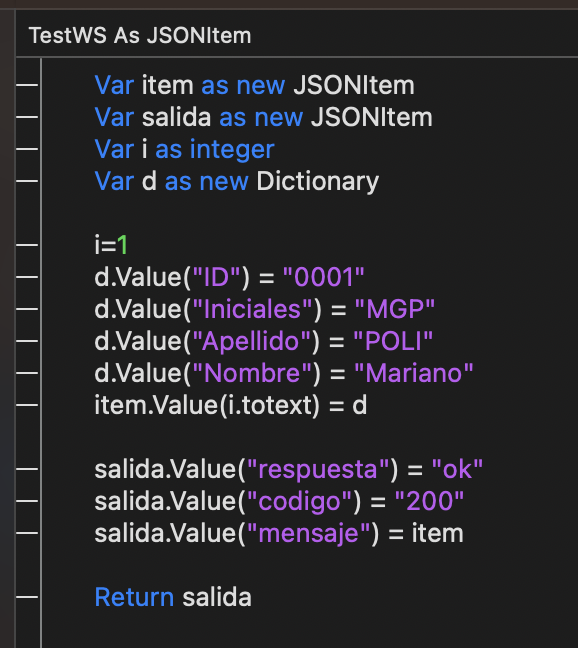Set breakpoint on salida.Value("mensaje") line

pyautogui.click(x=27, y=533)
